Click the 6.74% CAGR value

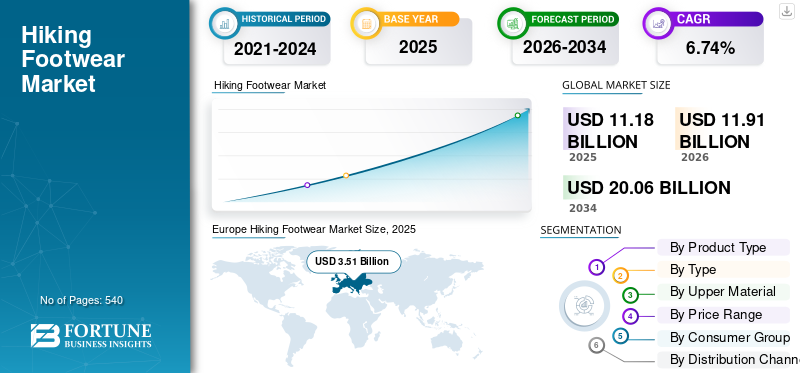coord(710,48)
